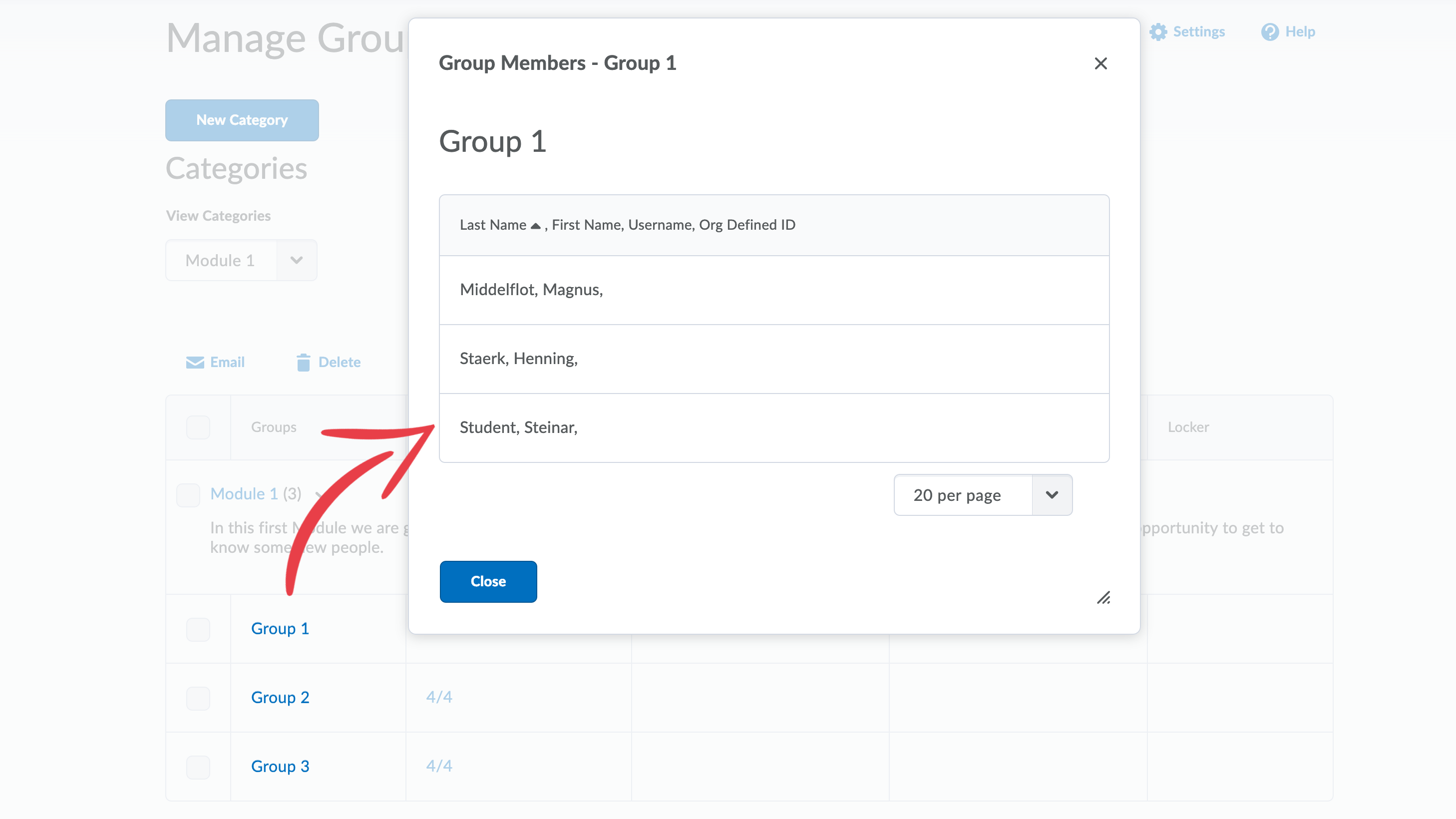The height and width of the screenshot is (819, 1456).
Task: Tick the Group 1 row checkbox
Action: click(x=198, y=629)
